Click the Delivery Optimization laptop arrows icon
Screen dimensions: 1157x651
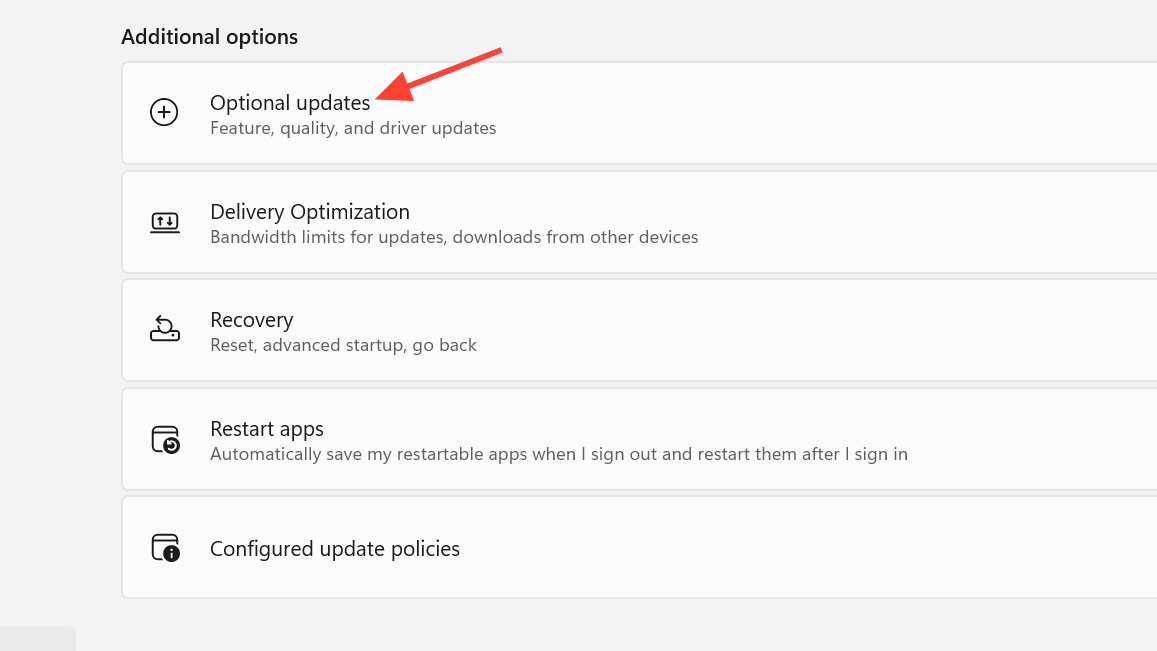pos(165,222)
